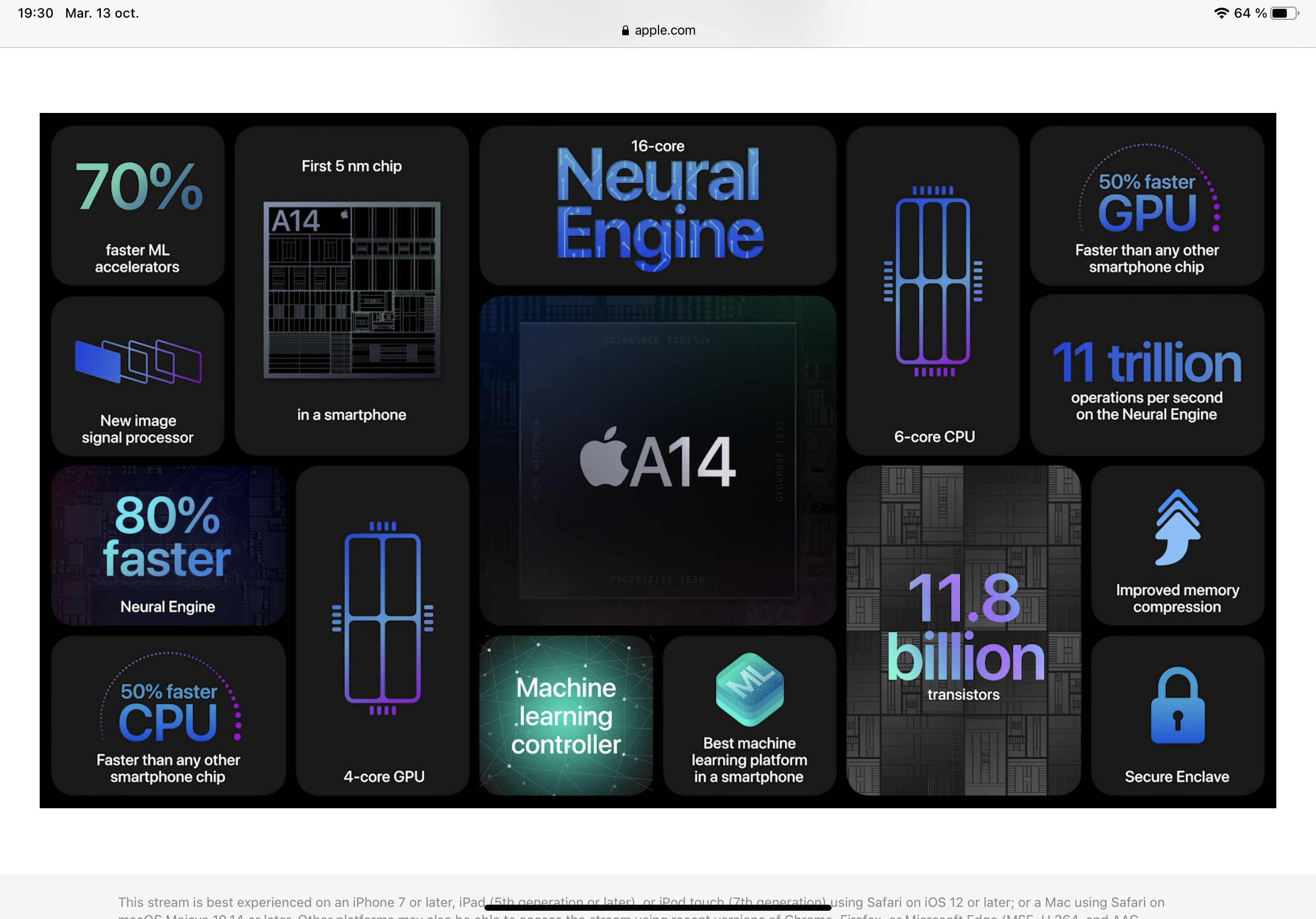
Task: Click the Secure Enclave padlock icon
Action: pos(1177,705)
